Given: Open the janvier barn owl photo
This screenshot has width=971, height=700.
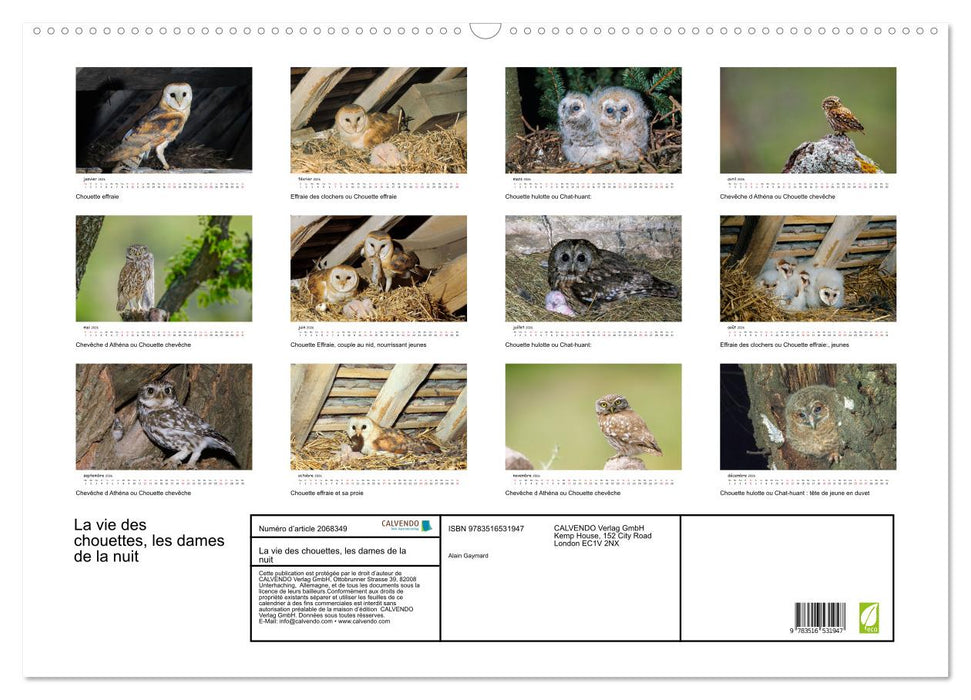Looking at the screenshot, I should click(164, 119).
